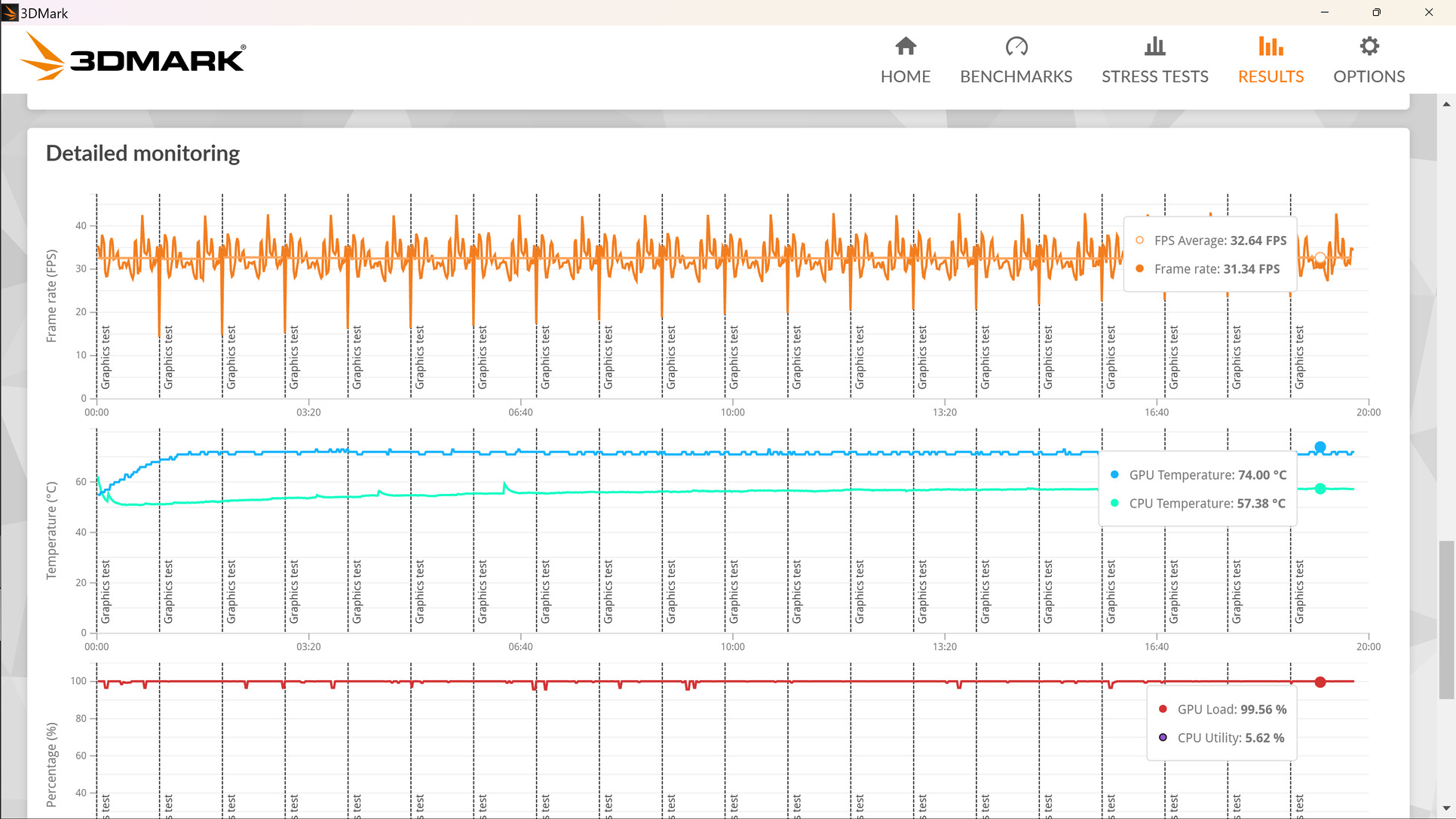Click the Benchmarks speedometer icon
The height and width of the screenshot is (819, 1456).
point(1016,47)
